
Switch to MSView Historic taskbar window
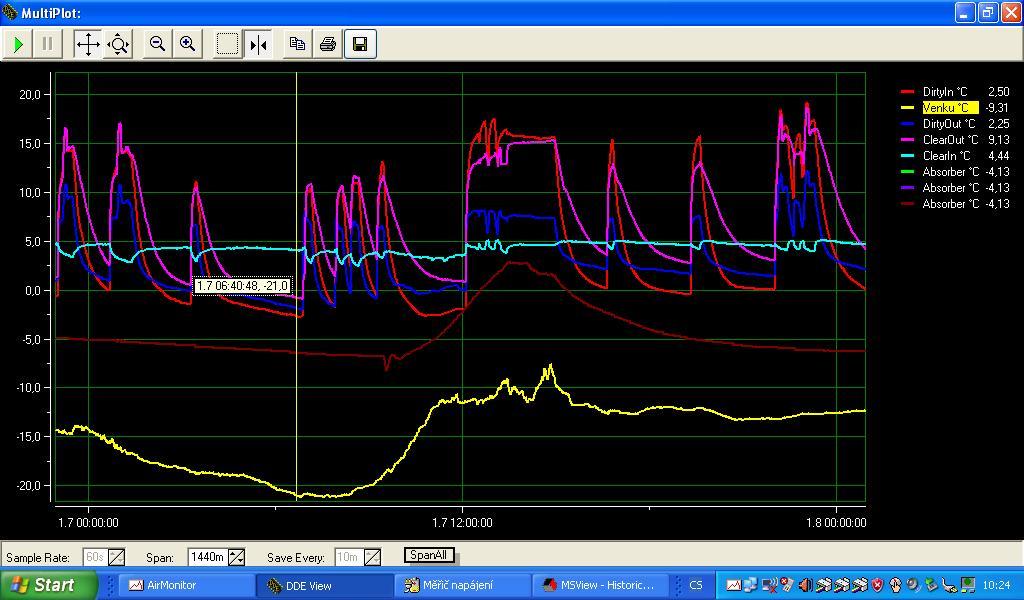pyautogui.click(x=598, y=585)
